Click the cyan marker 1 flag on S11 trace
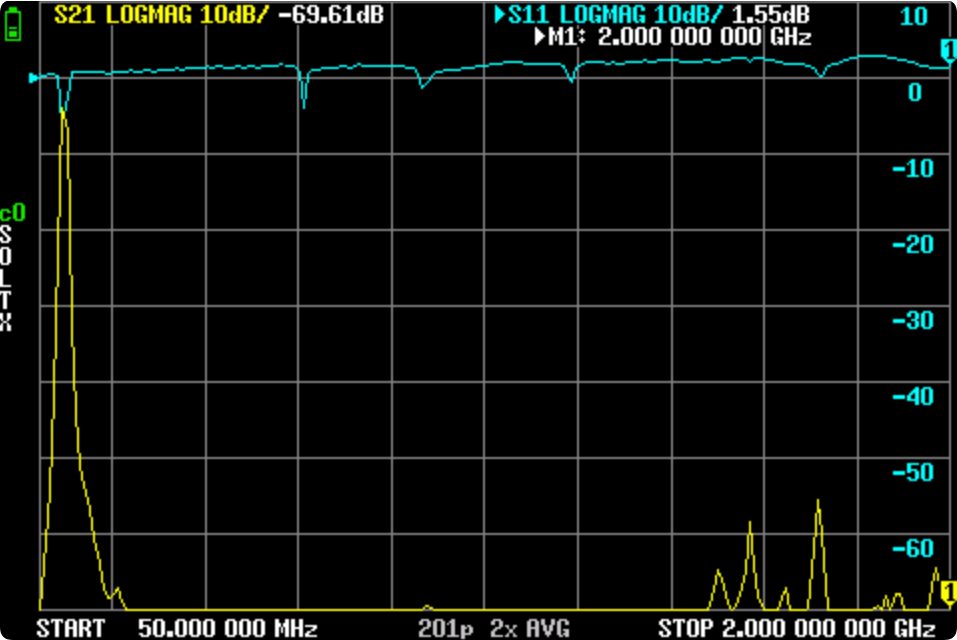The image size is (957, 640). [948, 49]
